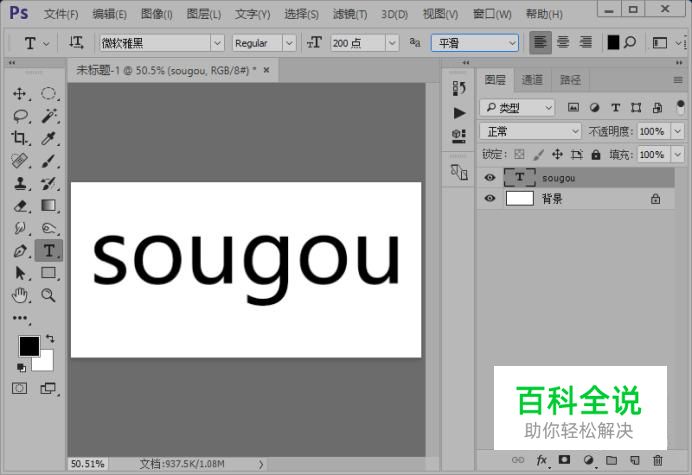The height and width of the screenshot is (475, 692).
Task: Select the Eraser tool
Action: pos(20,206)
